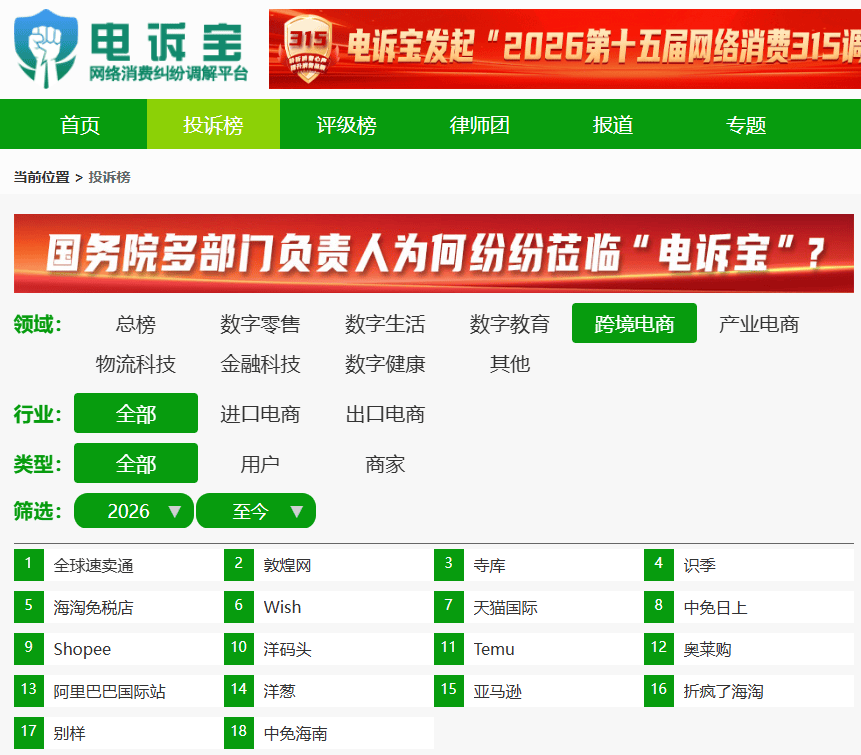This screenshot has height=755, width=861.
Task: Open rank 16 折疯了海淘
Action: pos(749,691)
